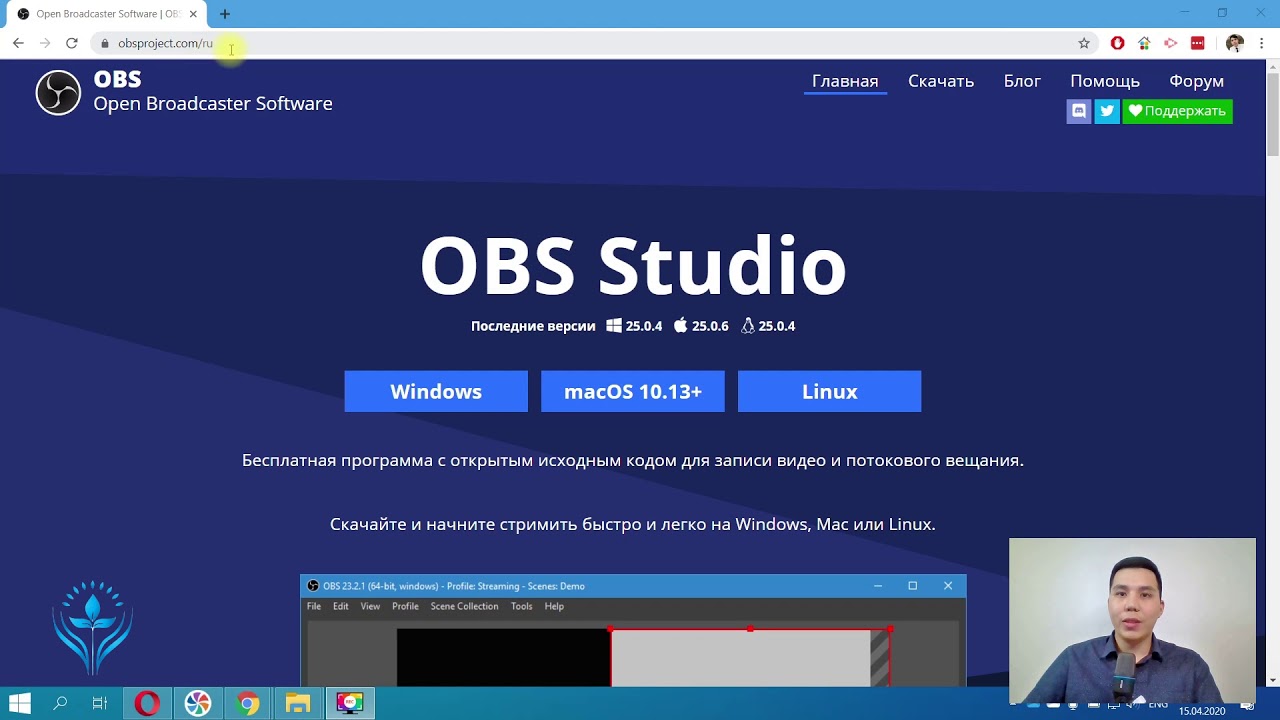1280x720 pixels.
Task: Open the Windows Start menu
Action: tap(19, 703)
